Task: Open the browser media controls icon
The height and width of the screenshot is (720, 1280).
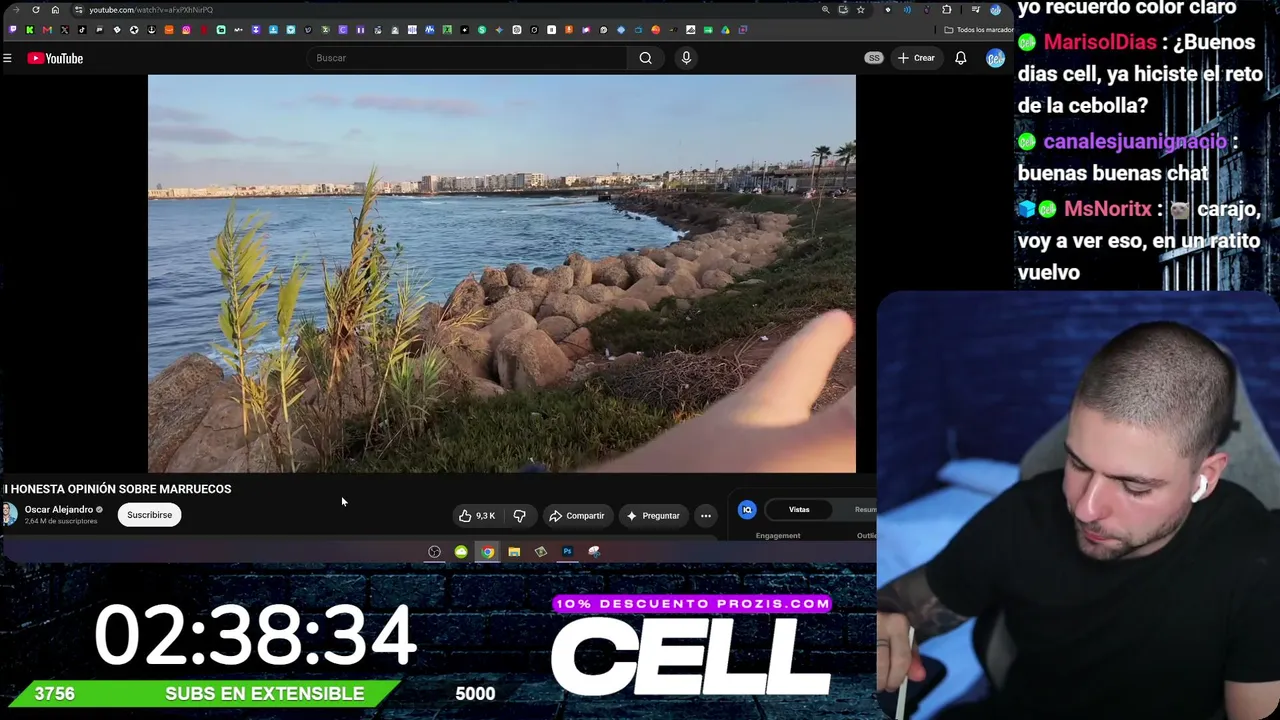Action: [975, 10]
